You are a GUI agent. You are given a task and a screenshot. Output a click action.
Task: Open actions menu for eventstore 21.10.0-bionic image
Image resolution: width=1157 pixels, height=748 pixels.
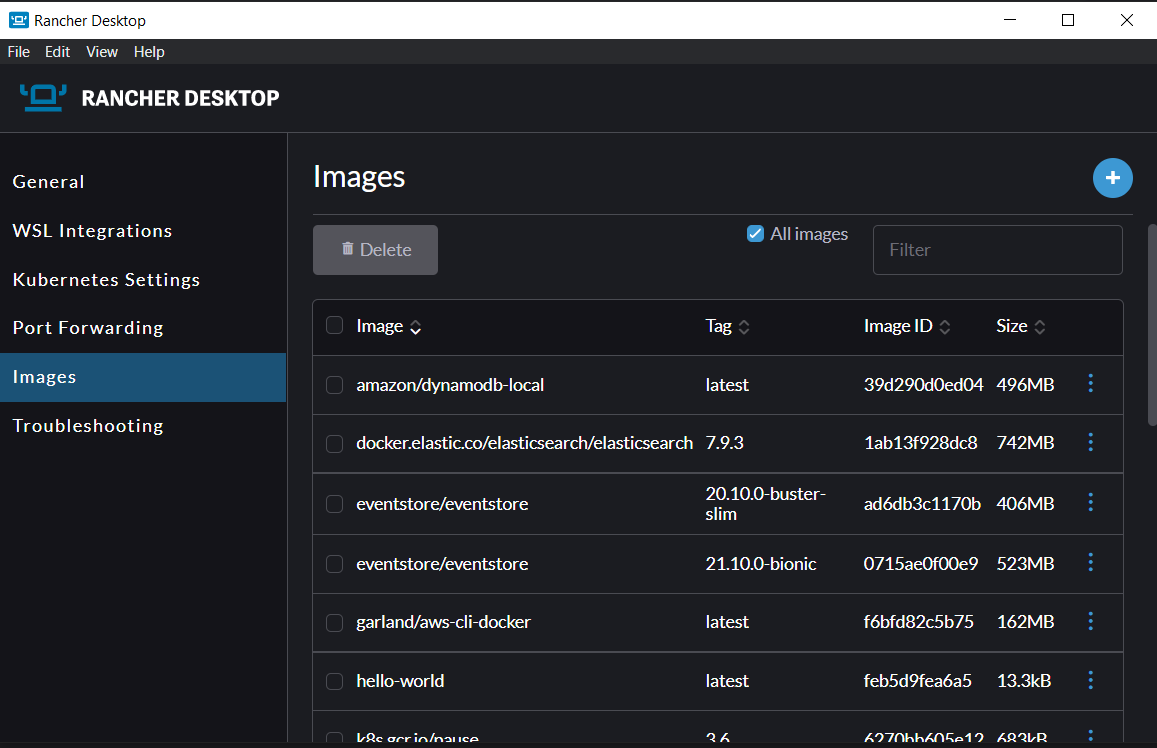pos(1090,562)
